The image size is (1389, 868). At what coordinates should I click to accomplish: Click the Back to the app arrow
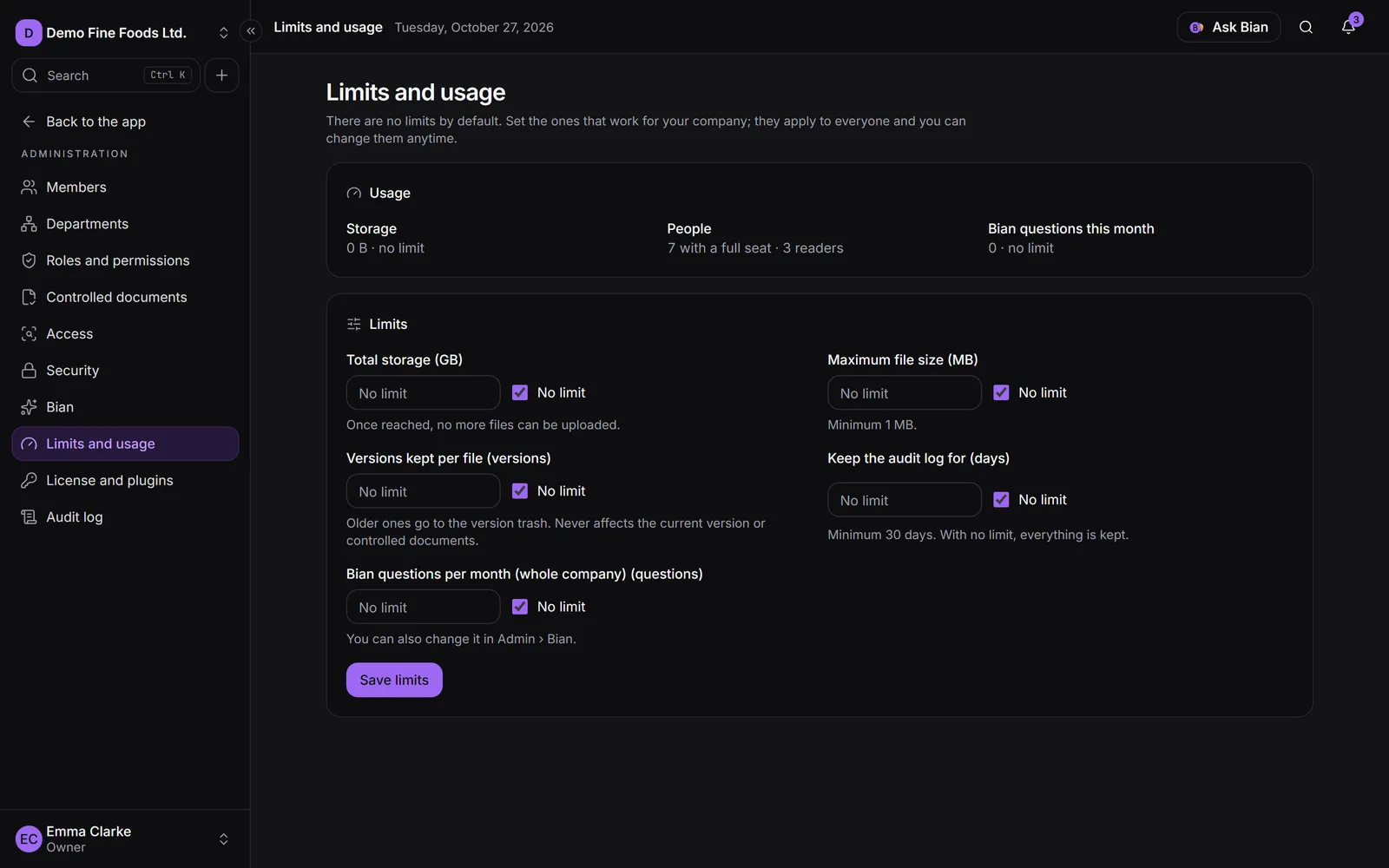29,122
